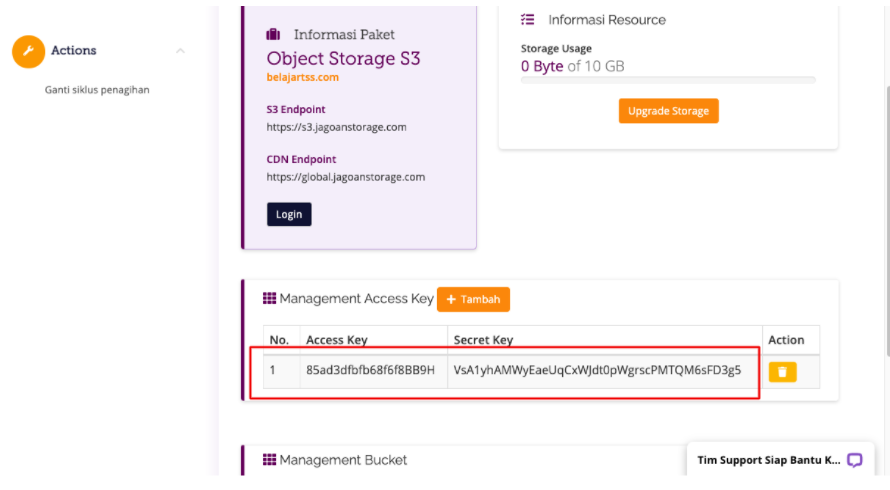The width and height of the screenshot is (890, 490).
Task: Click the Management Bucket grid icon
Action: 270,459
